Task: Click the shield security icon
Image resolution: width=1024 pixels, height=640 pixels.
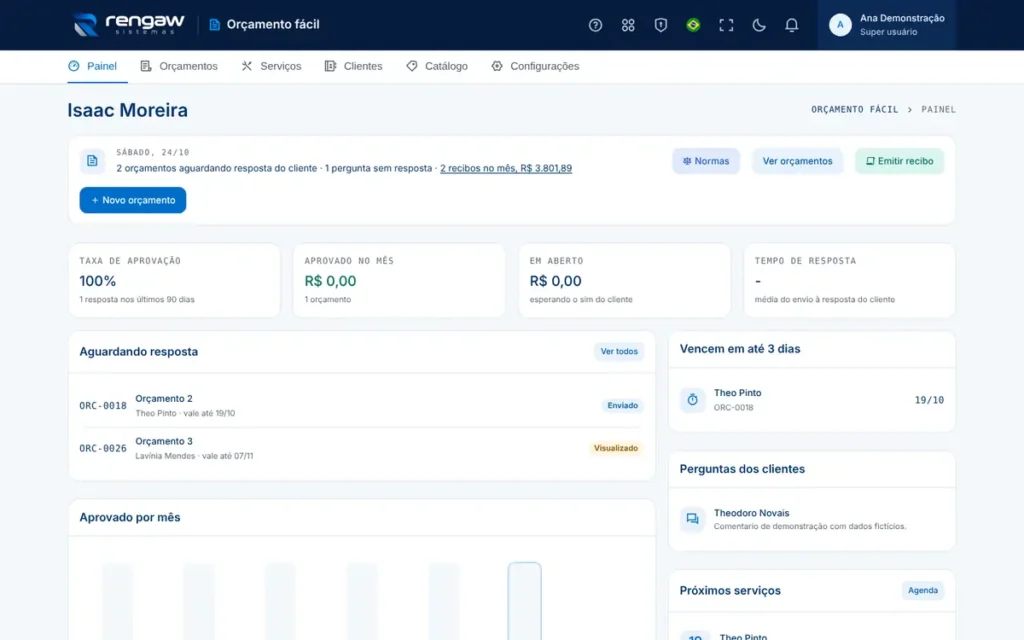Action: tap(660, 25)
